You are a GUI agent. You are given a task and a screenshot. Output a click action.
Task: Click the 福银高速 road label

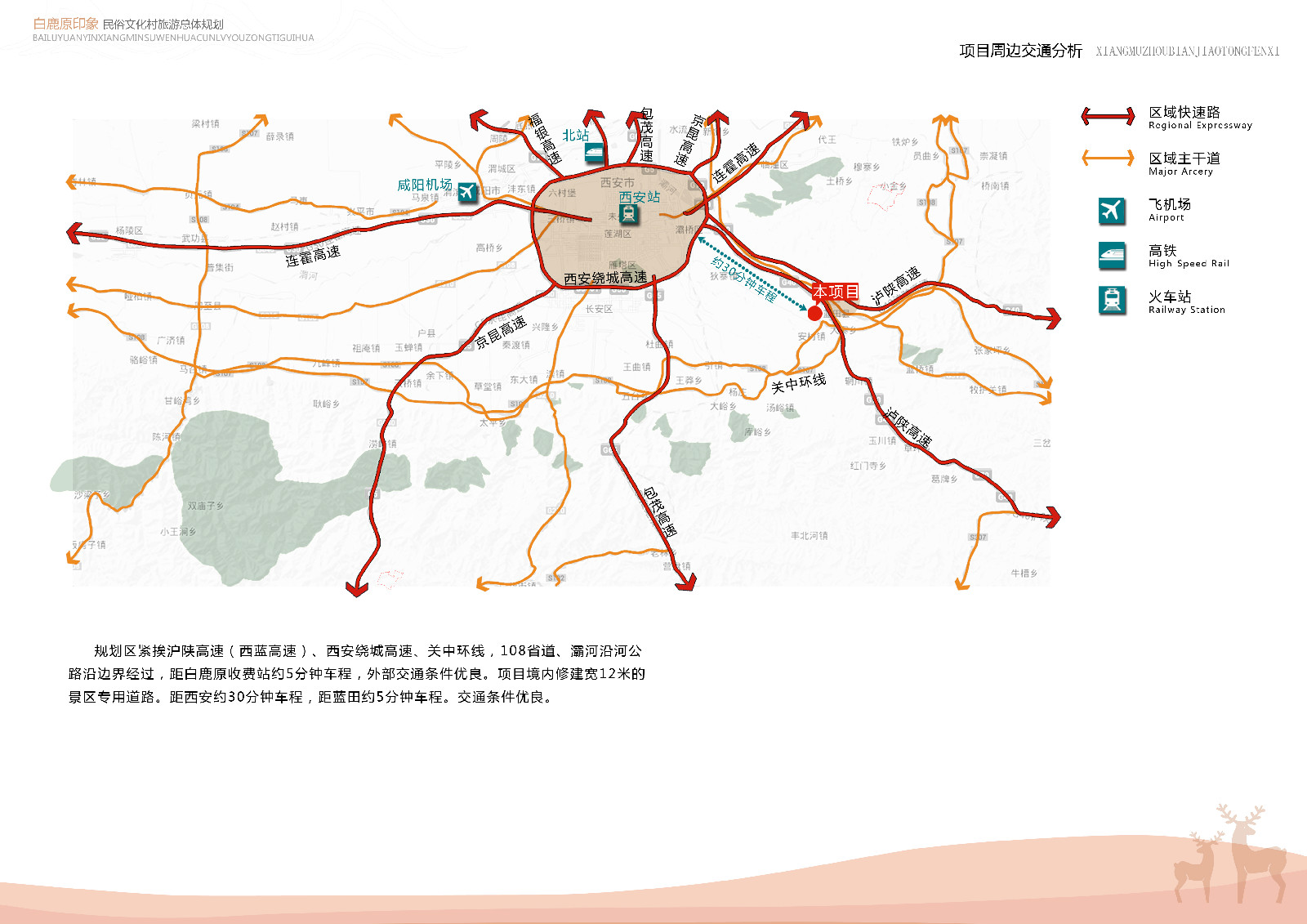click(x=545, y=139)
